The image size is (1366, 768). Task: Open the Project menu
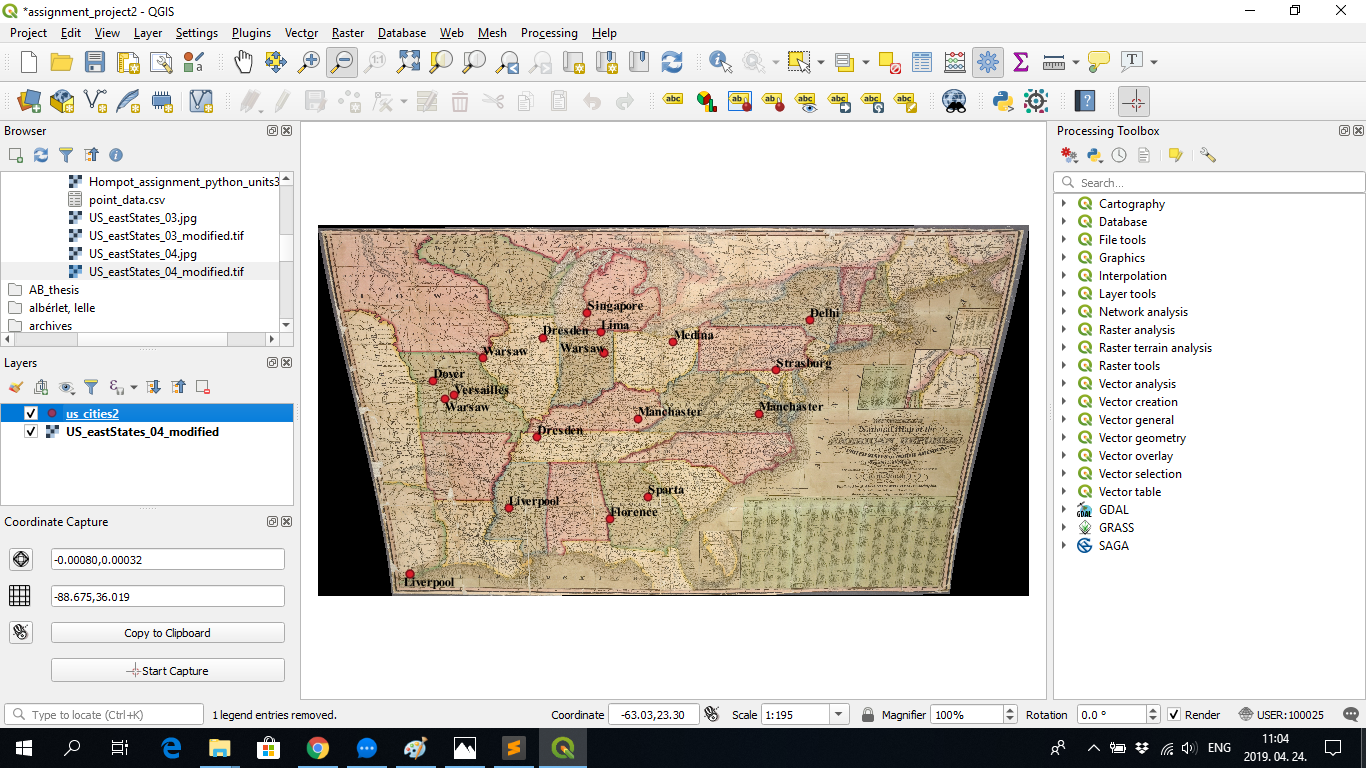(28, 33)
